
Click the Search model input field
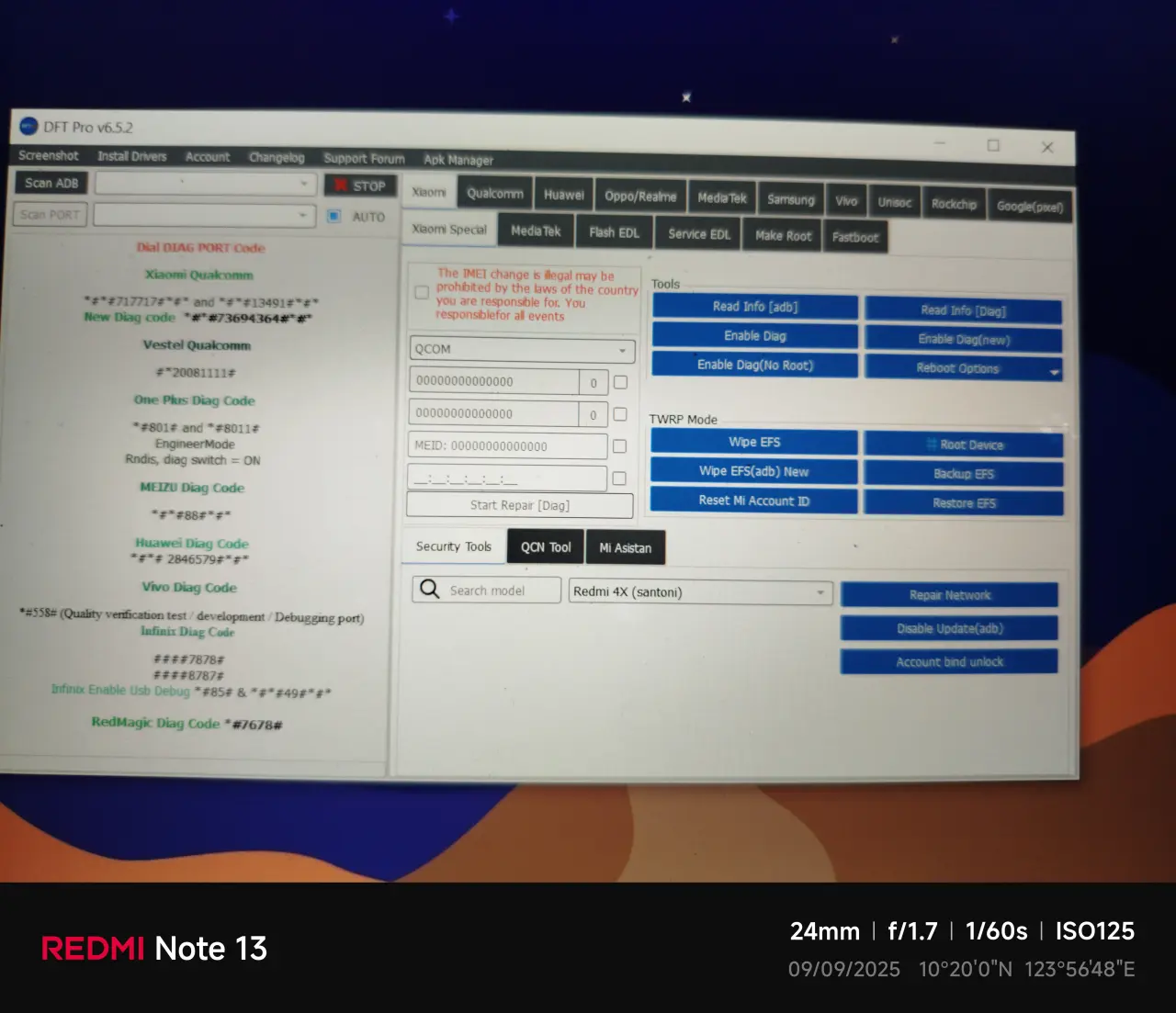click(487, 590)
